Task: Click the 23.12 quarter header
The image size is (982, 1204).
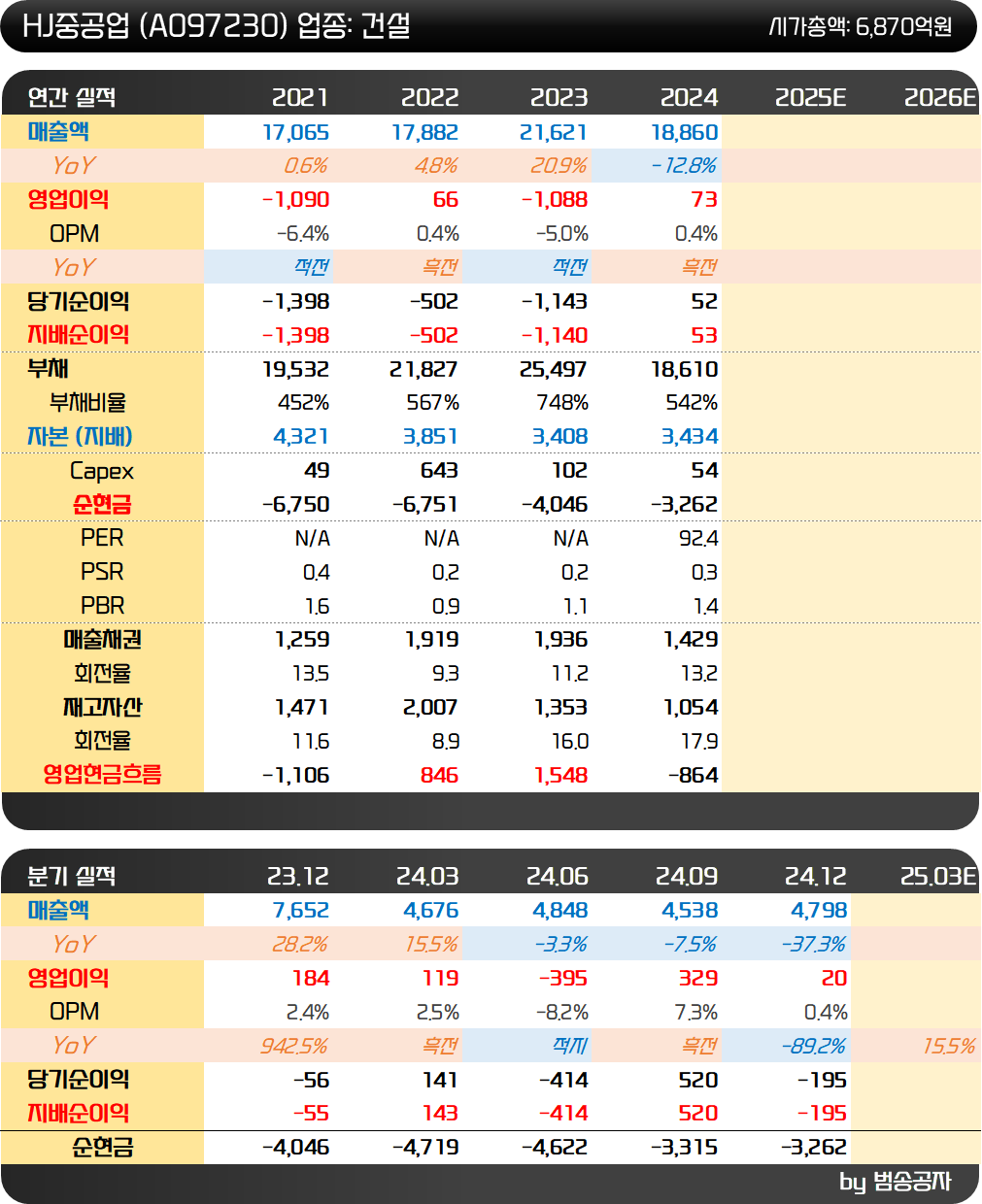Action: click(298, 877)
